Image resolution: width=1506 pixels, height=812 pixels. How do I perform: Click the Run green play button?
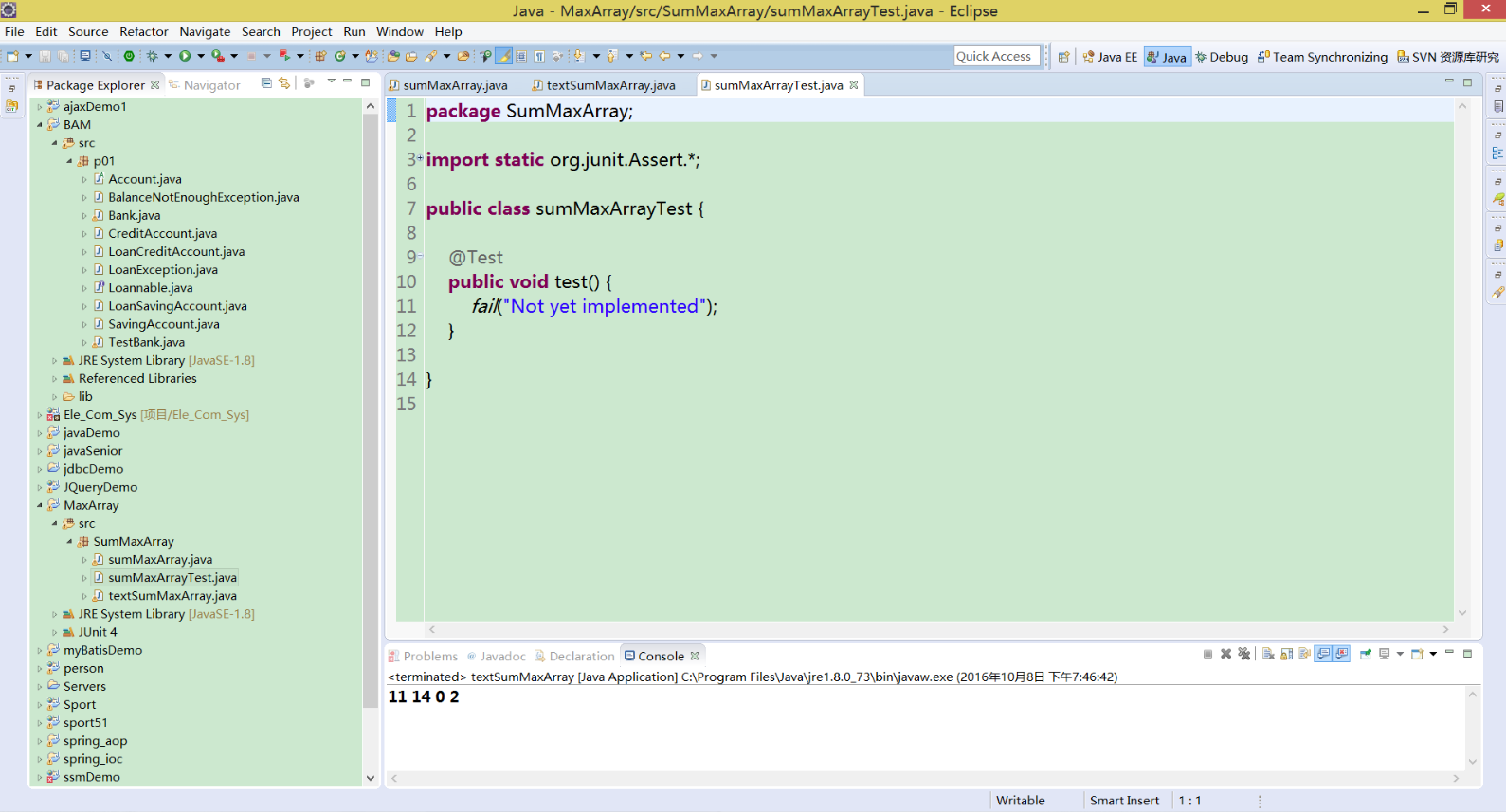185,57
